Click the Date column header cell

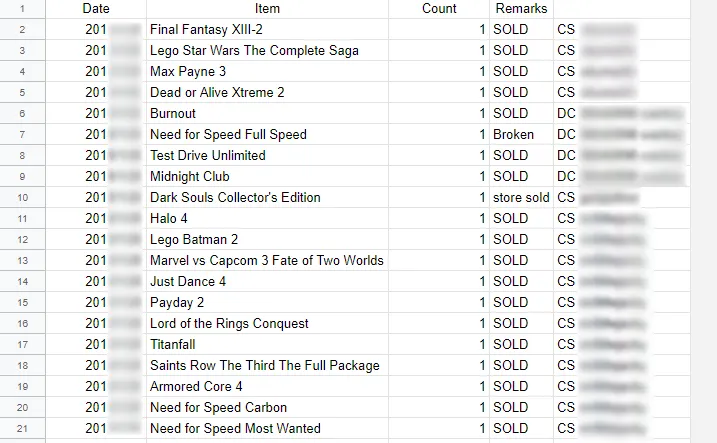[96, 8]
